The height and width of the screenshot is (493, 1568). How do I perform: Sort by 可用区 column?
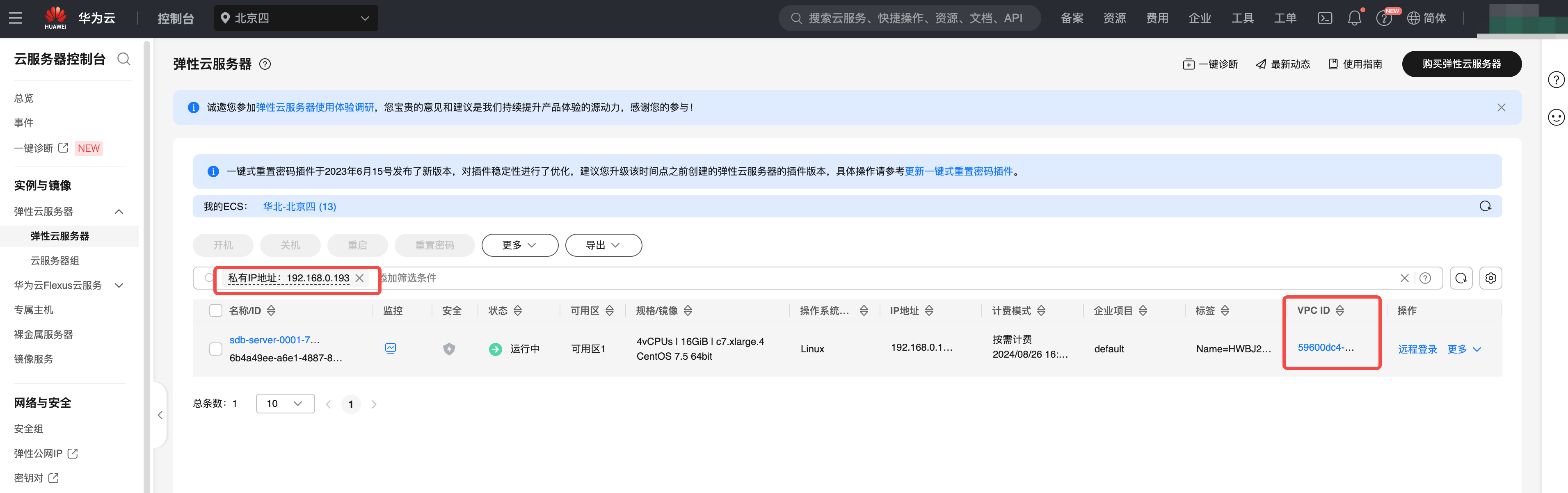pos(610,310)
